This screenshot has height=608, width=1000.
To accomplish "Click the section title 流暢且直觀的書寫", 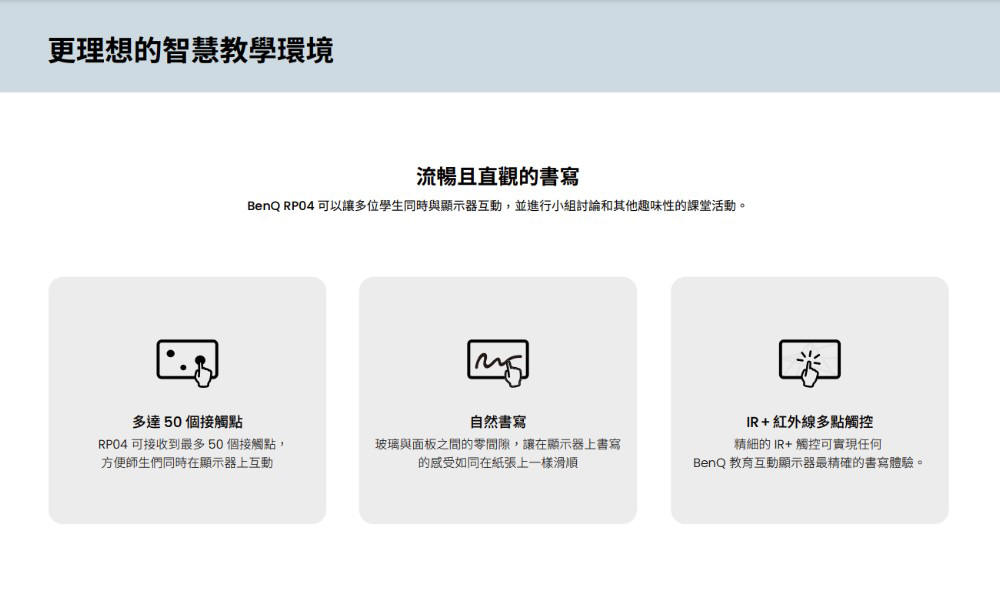I will point(497,176).
